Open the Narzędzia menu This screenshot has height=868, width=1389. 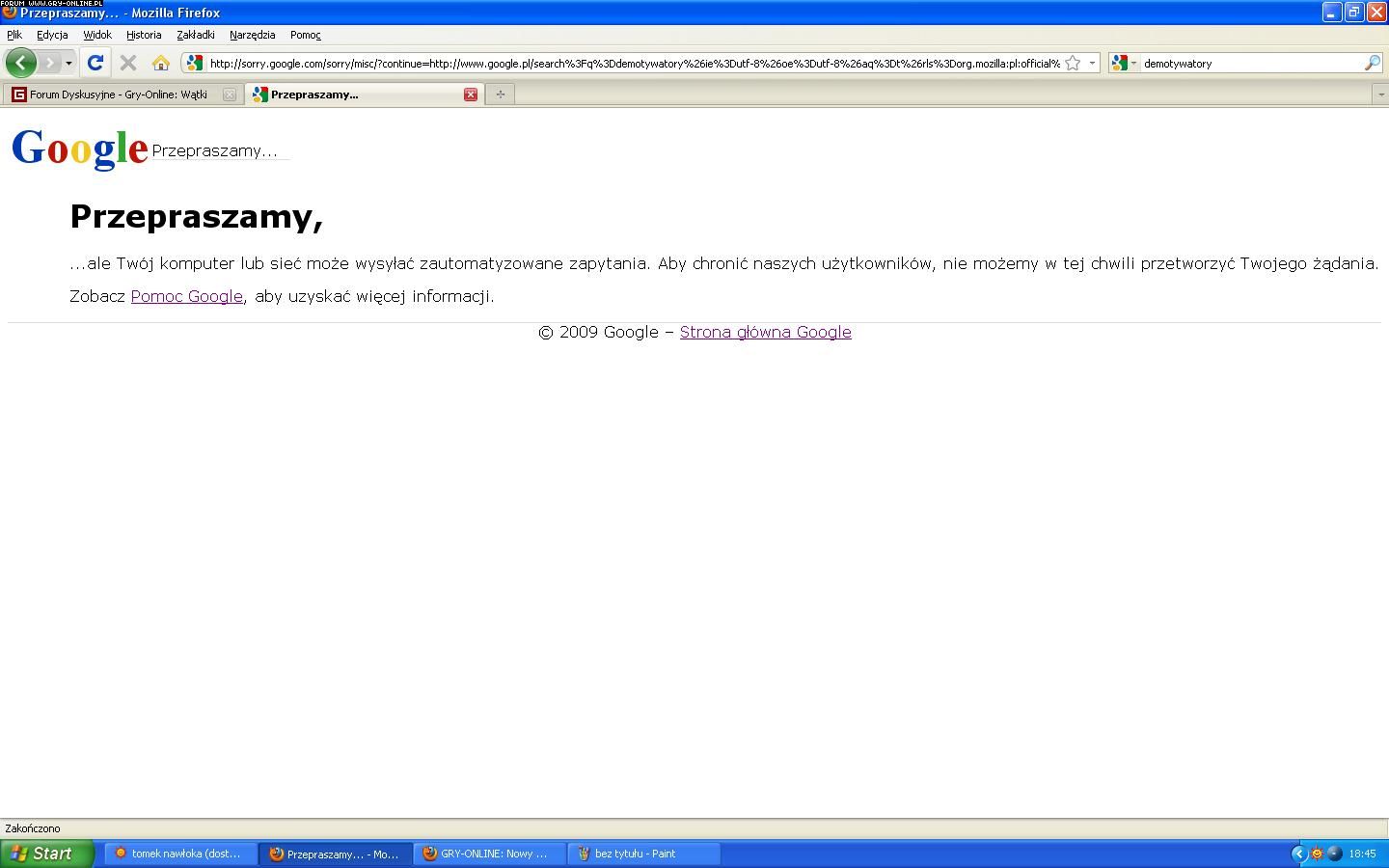(253, 35)
